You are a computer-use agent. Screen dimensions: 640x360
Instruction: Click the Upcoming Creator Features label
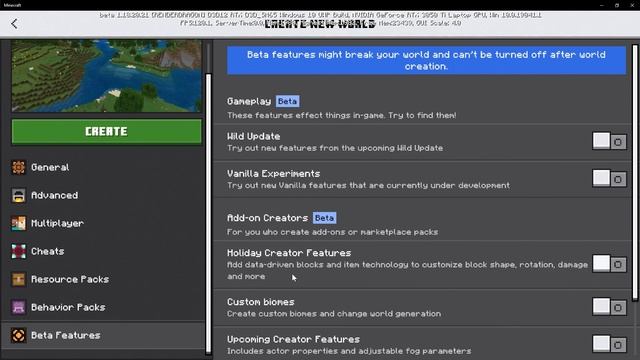[x=293, y=339]
